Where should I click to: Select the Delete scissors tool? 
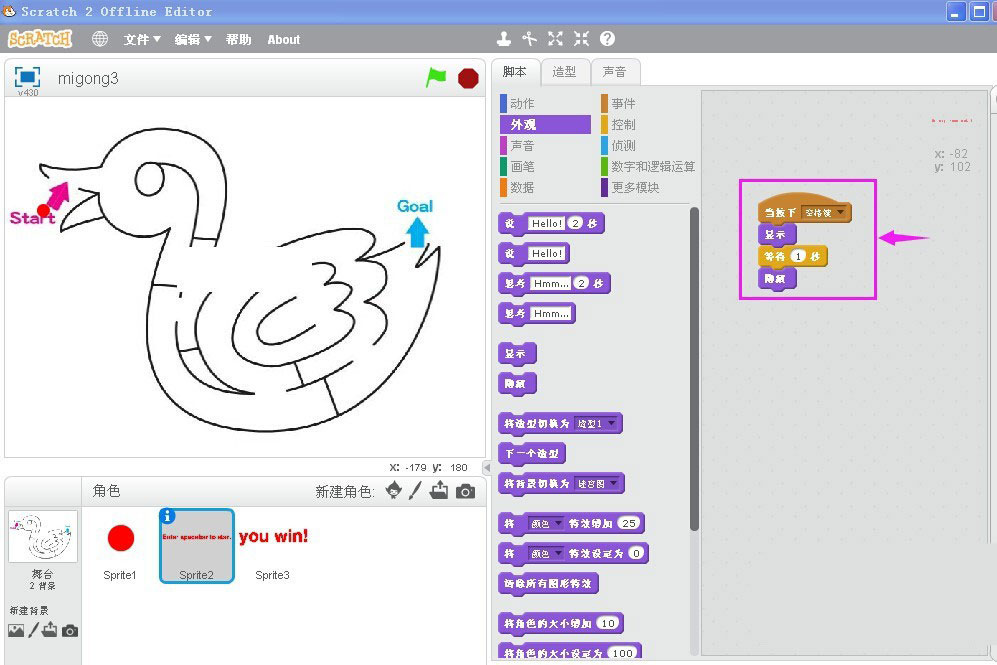click(529, 39)
